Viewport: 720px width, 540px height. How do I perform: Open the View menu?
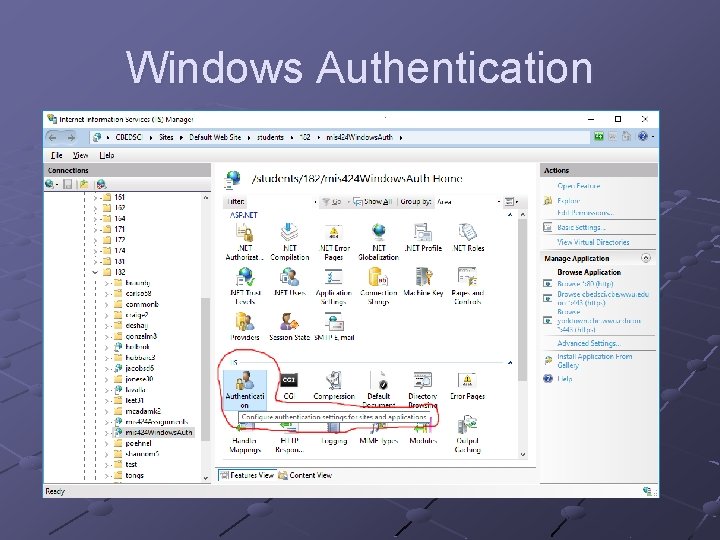coord(80,155)
